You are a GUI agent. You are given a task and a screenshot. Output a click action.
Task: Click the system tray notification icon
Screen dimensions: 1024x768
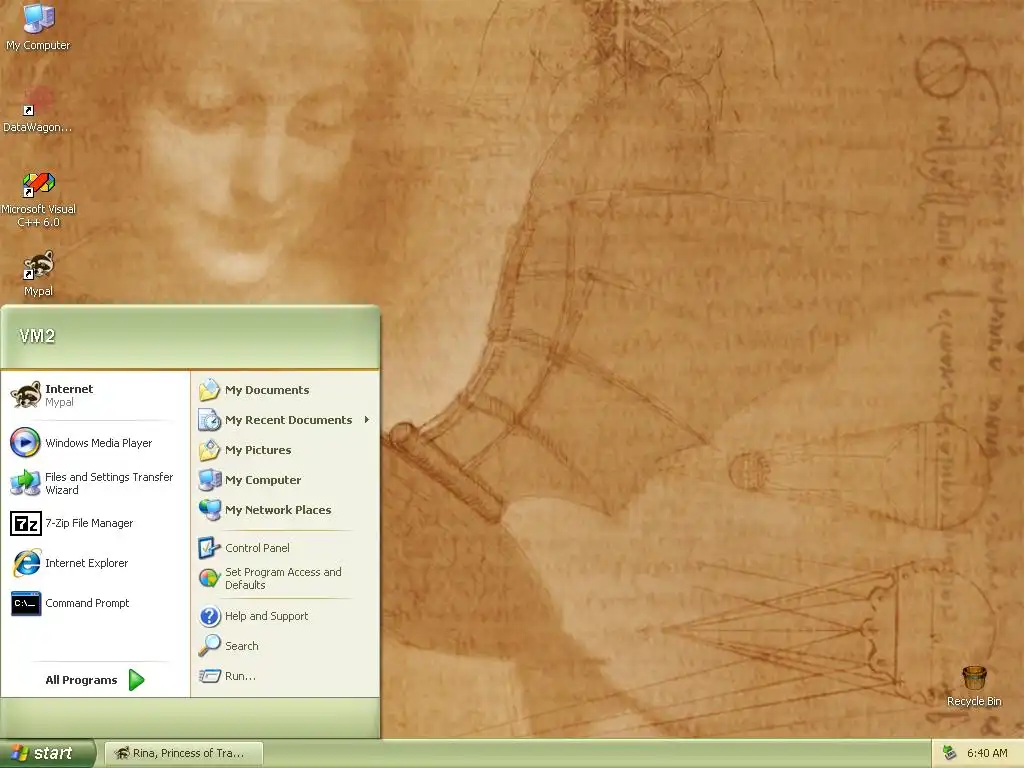949,753
